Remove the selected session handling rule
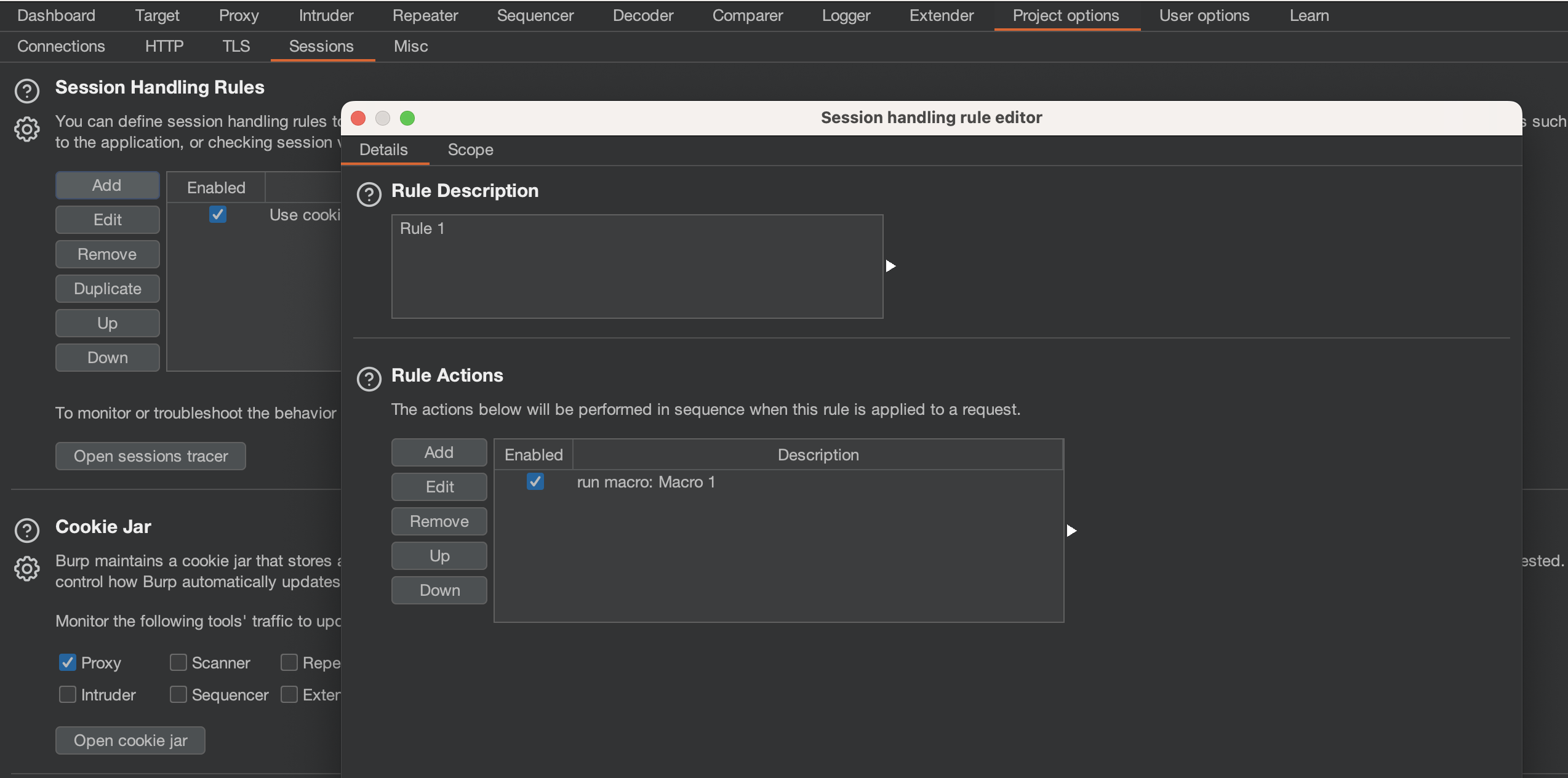This screenshot has width=1568, height=778. [107, 254]
